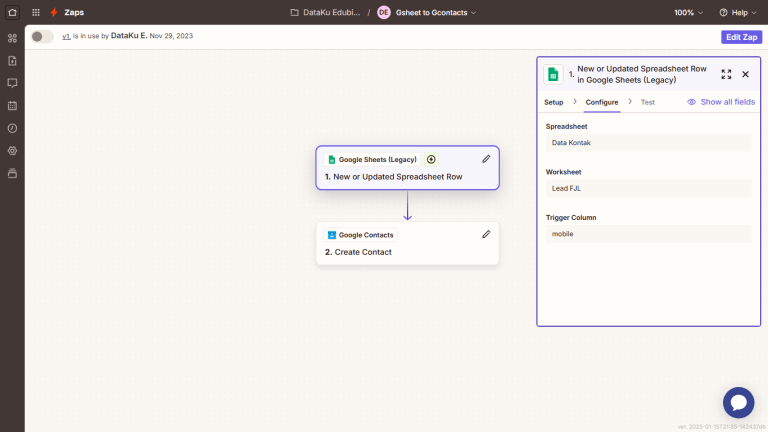This screenshot has height=432, width=768.
Task: Click the Google Contacts app label
Action: tap(366, 235)
